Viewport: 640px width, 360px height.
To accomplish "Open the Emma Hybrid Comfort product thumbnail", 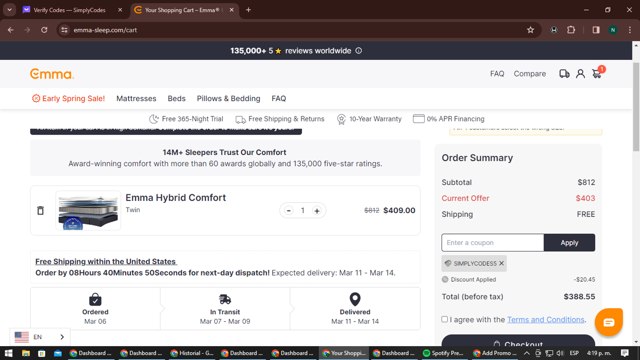I will click(88, 211).
